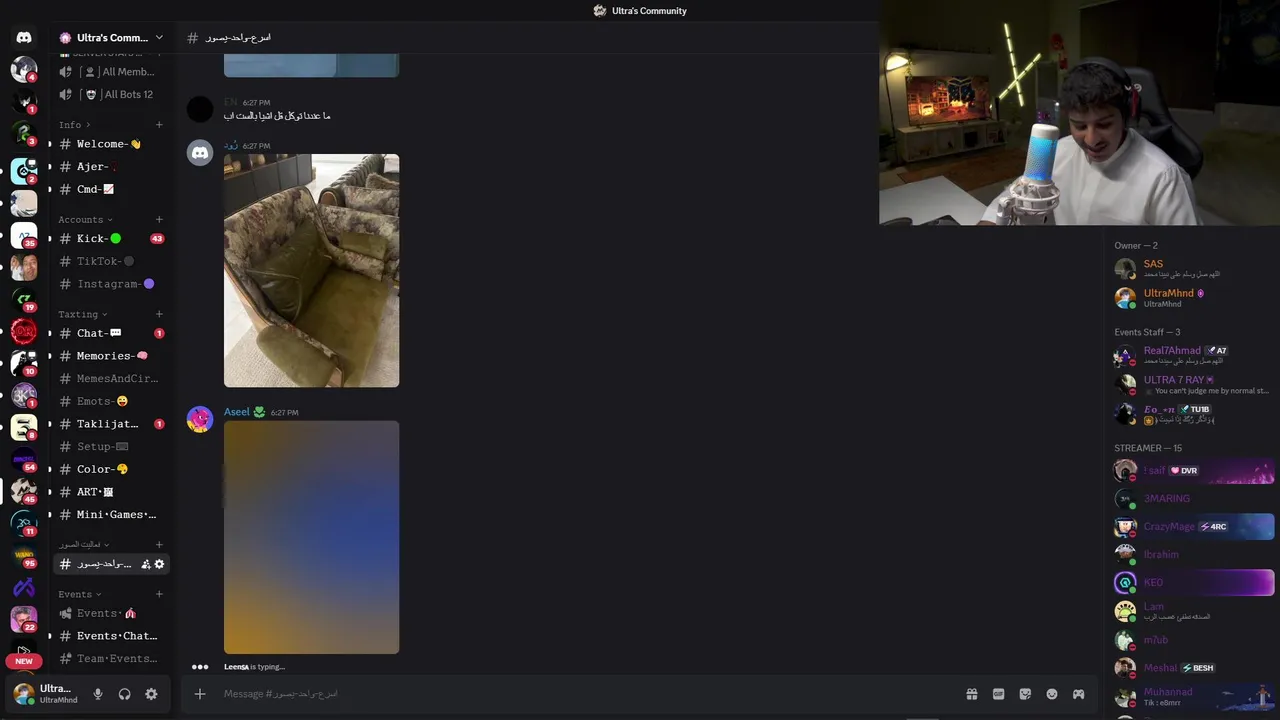The width and height of the screenshot is (1280, 720).
Task: Open the Events announcement channel
Action: 111,613
